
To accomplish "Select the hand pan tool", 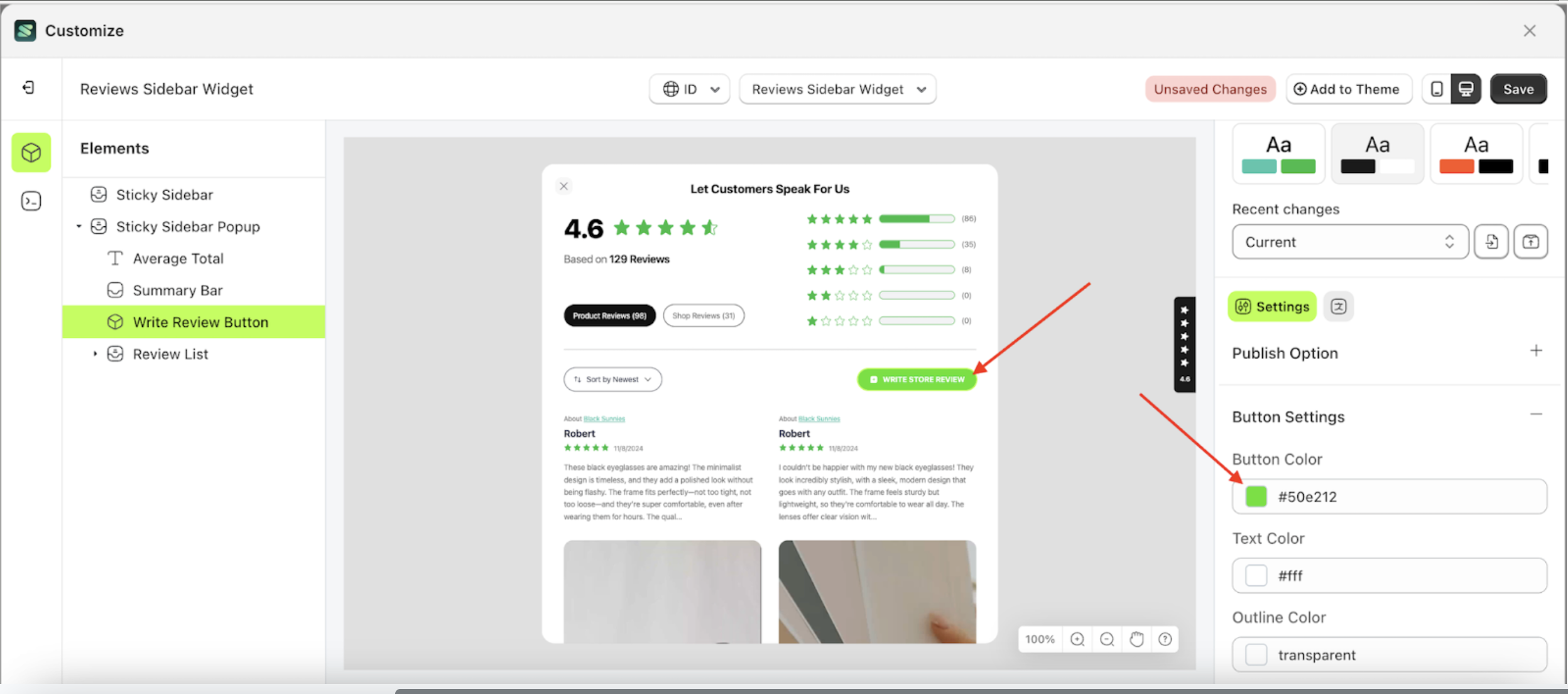I will point(1136,639).
